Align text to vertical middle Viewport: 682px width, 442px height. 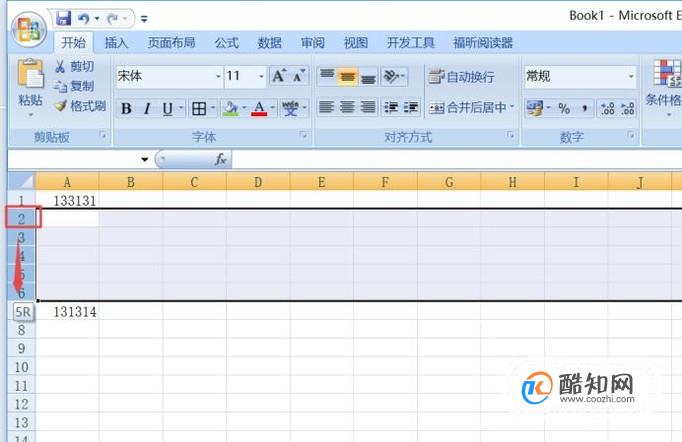click(348, 77)
